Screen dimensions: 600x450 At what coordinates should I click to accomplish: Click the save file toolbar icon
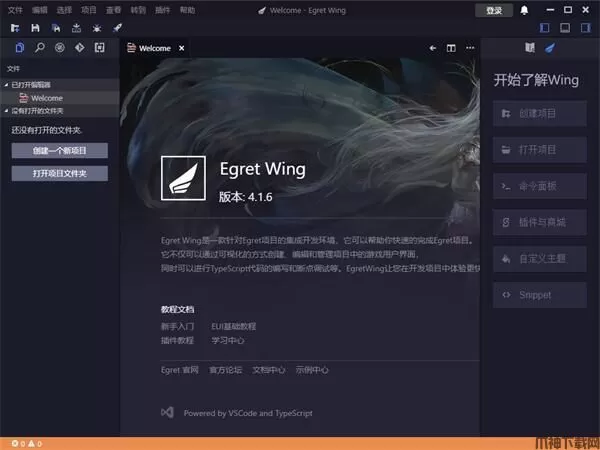click(x=35, y=28)
